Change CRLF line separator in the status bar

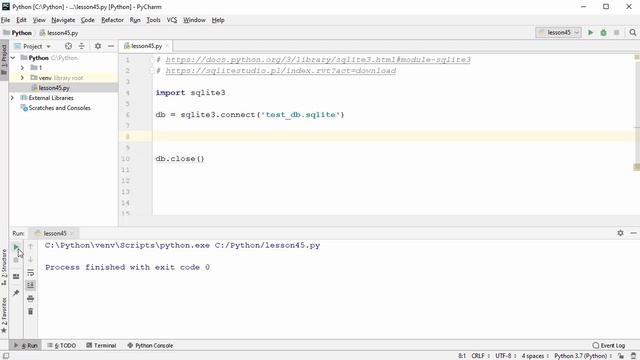pyautogui.click(x=480, y=356)
